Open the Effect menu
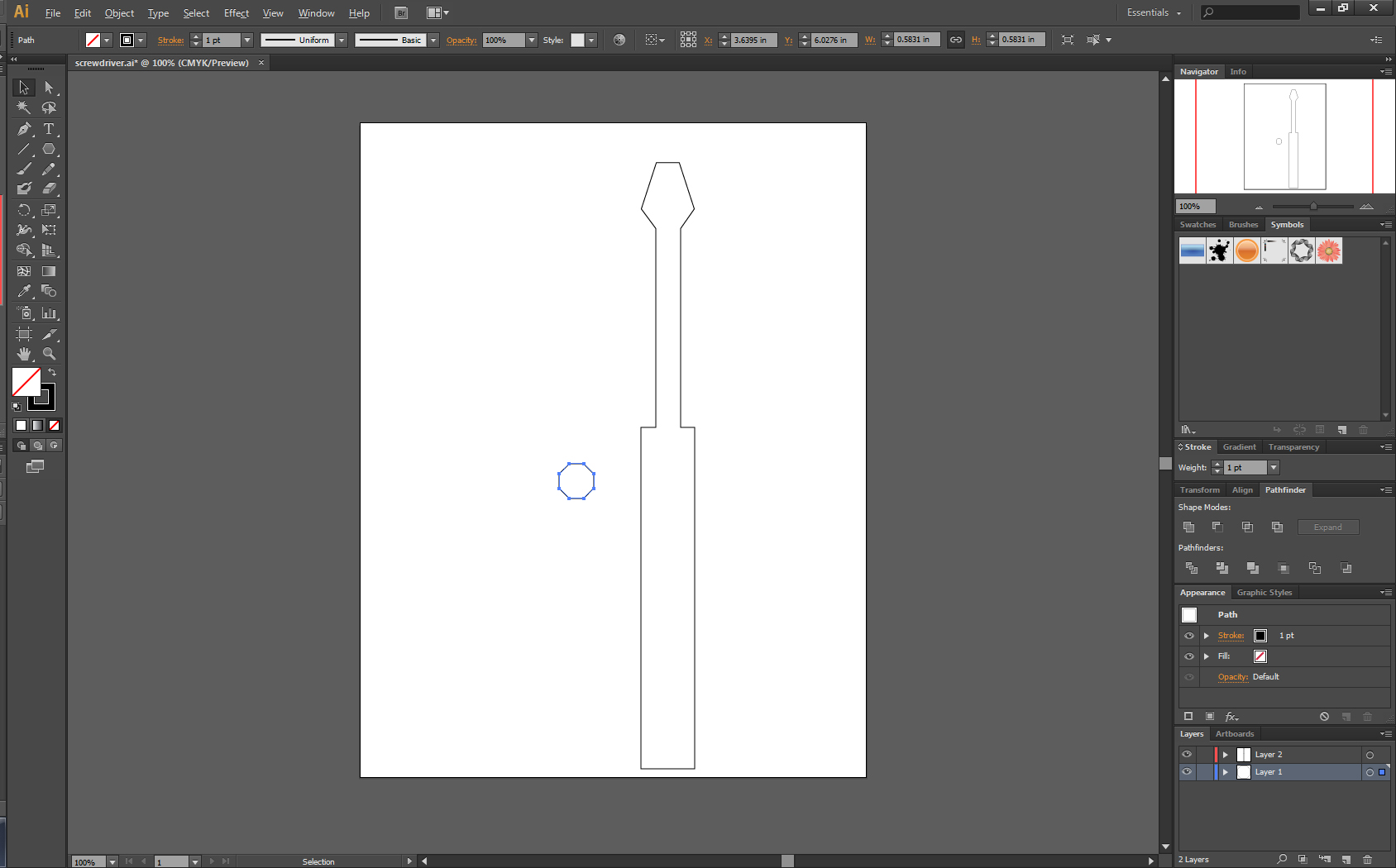The width and height of the screenshot is (1396, 868). (237, 13)
